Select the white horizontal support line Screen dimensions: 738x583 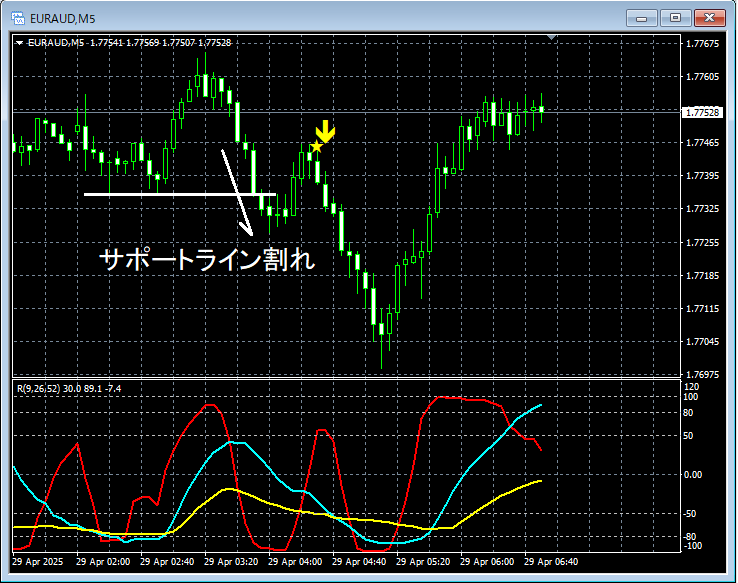point(180,194)
